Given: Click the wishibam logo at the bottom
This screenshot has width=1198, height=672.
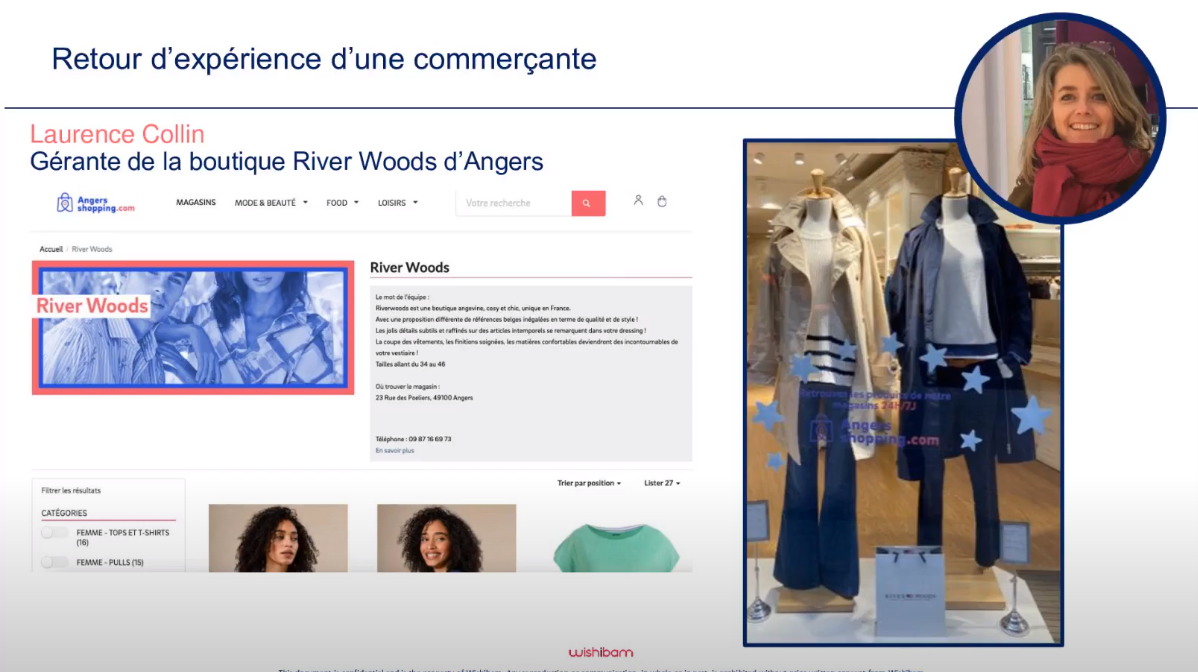Looking at the screenshot, I should (x=601, y=652).
